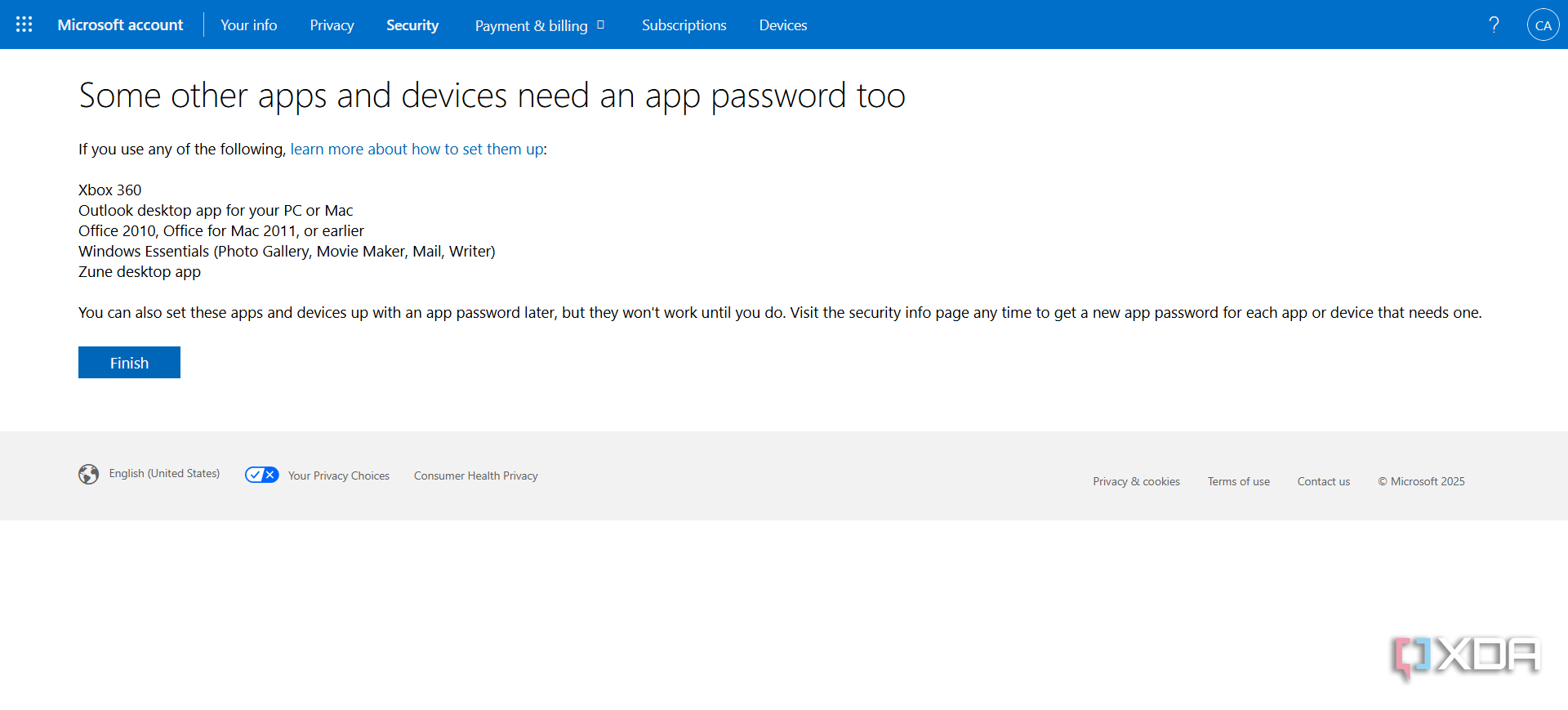Image resolution: width=1568 pixels, height=710 pixels.
Task: Open Consumer Health Privacy link
Action: pyautogui.click(x=475, y=476)
